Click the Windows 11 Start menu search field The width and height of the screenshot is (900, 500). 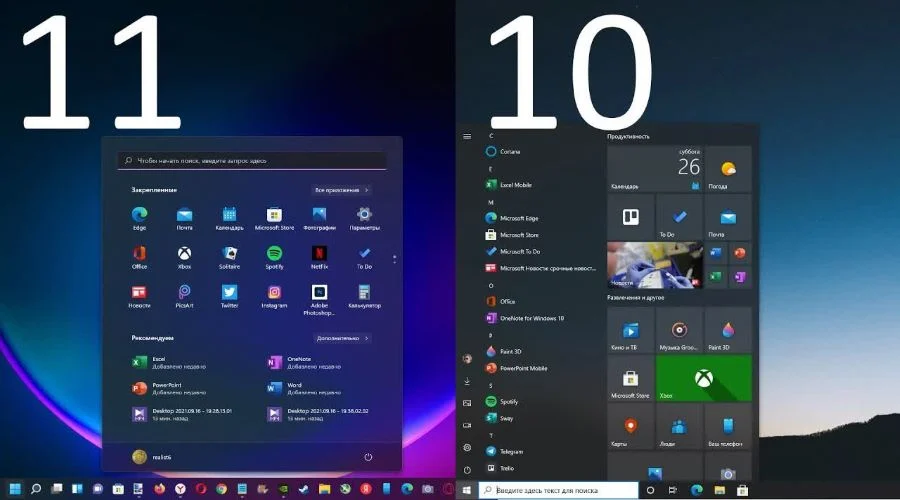pyautogui.click(x=253, y=161)
